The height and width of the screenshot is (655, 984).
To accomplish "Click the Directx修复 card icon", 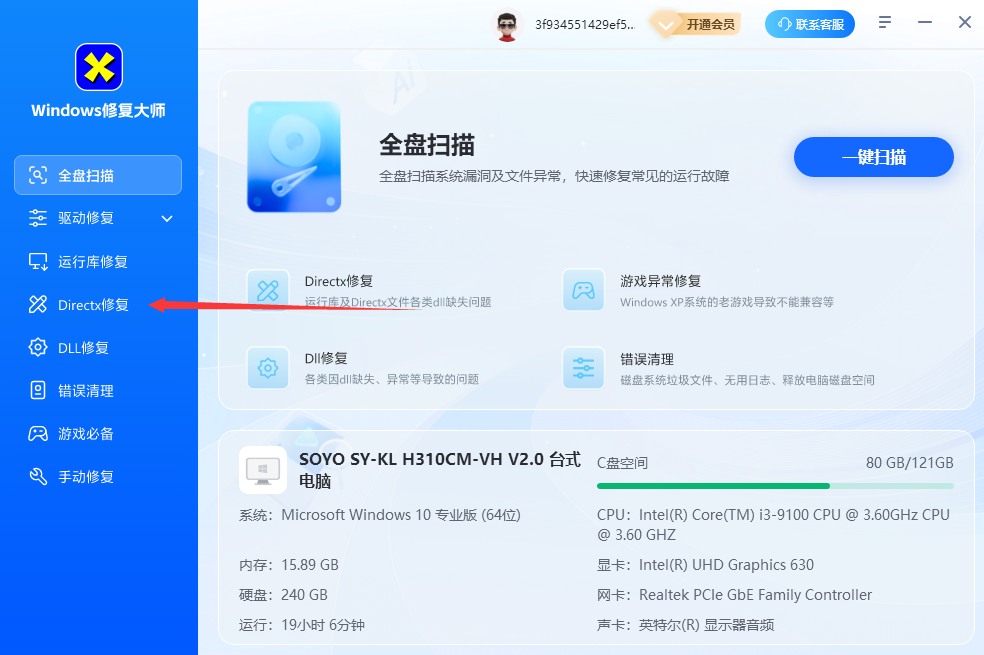I will pos(268,290).
